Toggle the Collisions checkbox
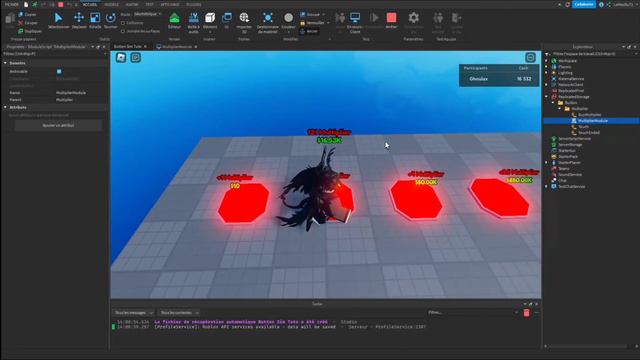The height and width of the screenshot is (360, 640). 123,23
